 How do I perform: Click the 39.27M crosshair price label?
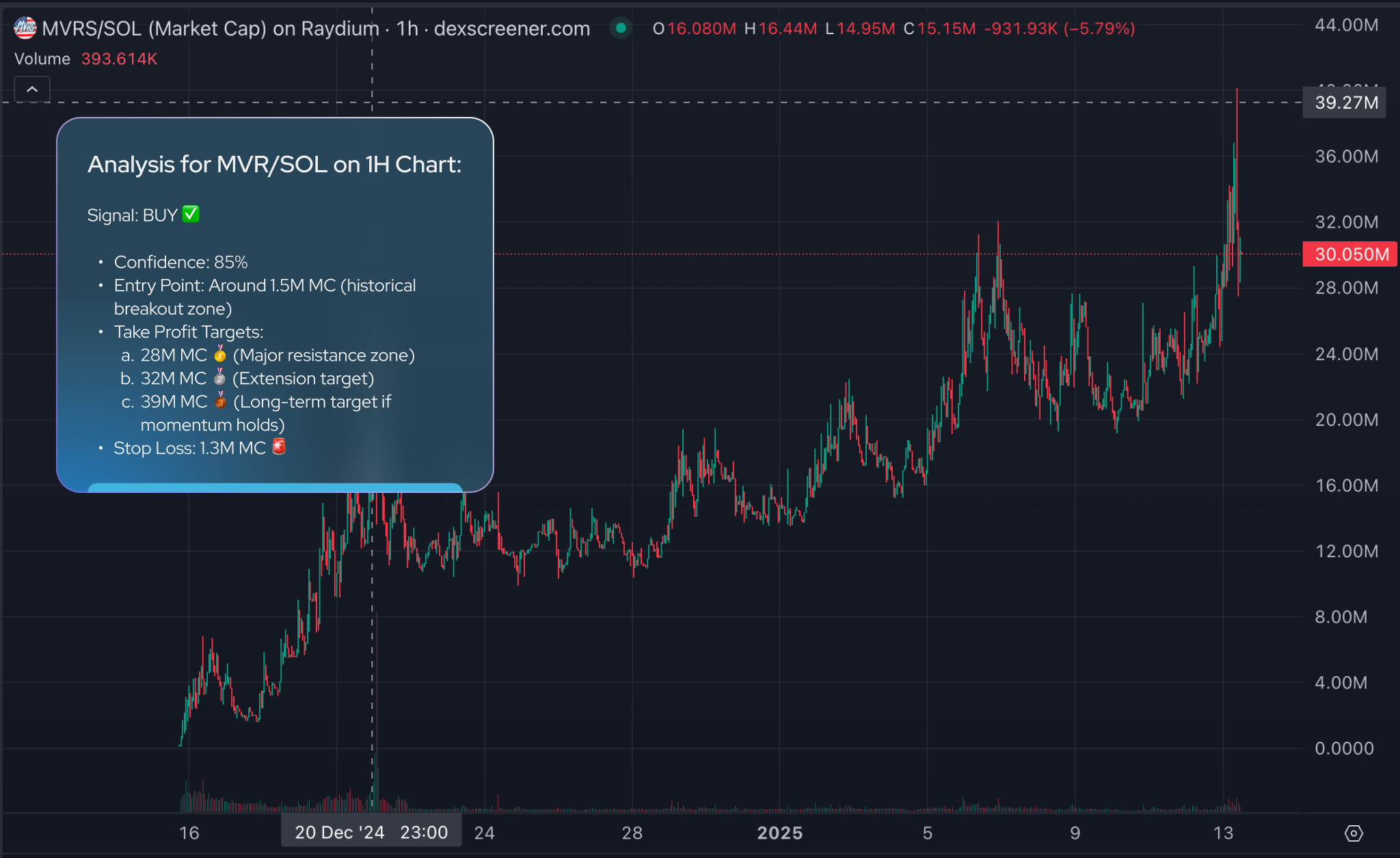[x=1345, y=103]
